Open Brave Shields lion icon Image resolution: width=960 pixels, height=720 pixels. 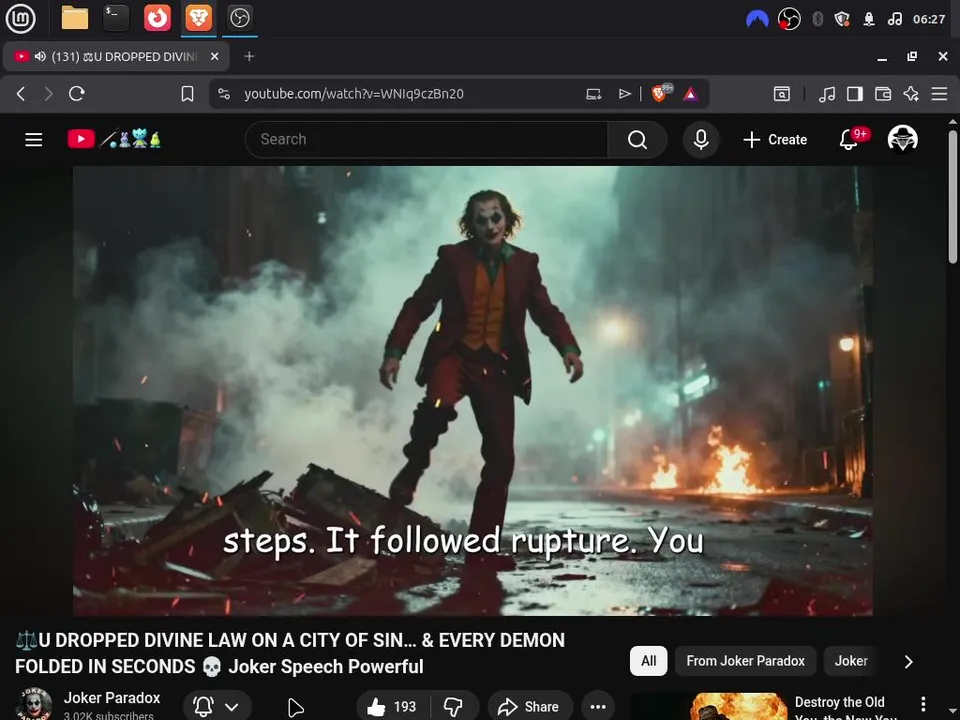[x=660, y=94]
